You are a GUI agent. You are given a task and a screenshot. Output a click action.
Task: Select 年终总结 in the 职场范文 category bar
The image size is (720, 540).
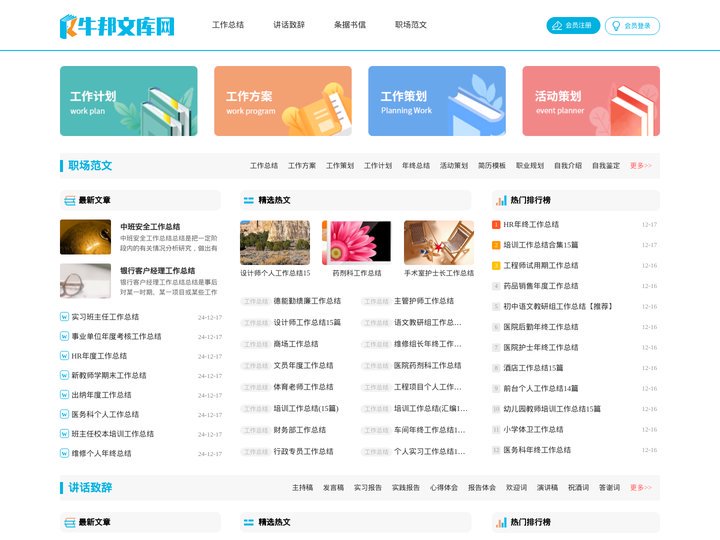[416, 166]
